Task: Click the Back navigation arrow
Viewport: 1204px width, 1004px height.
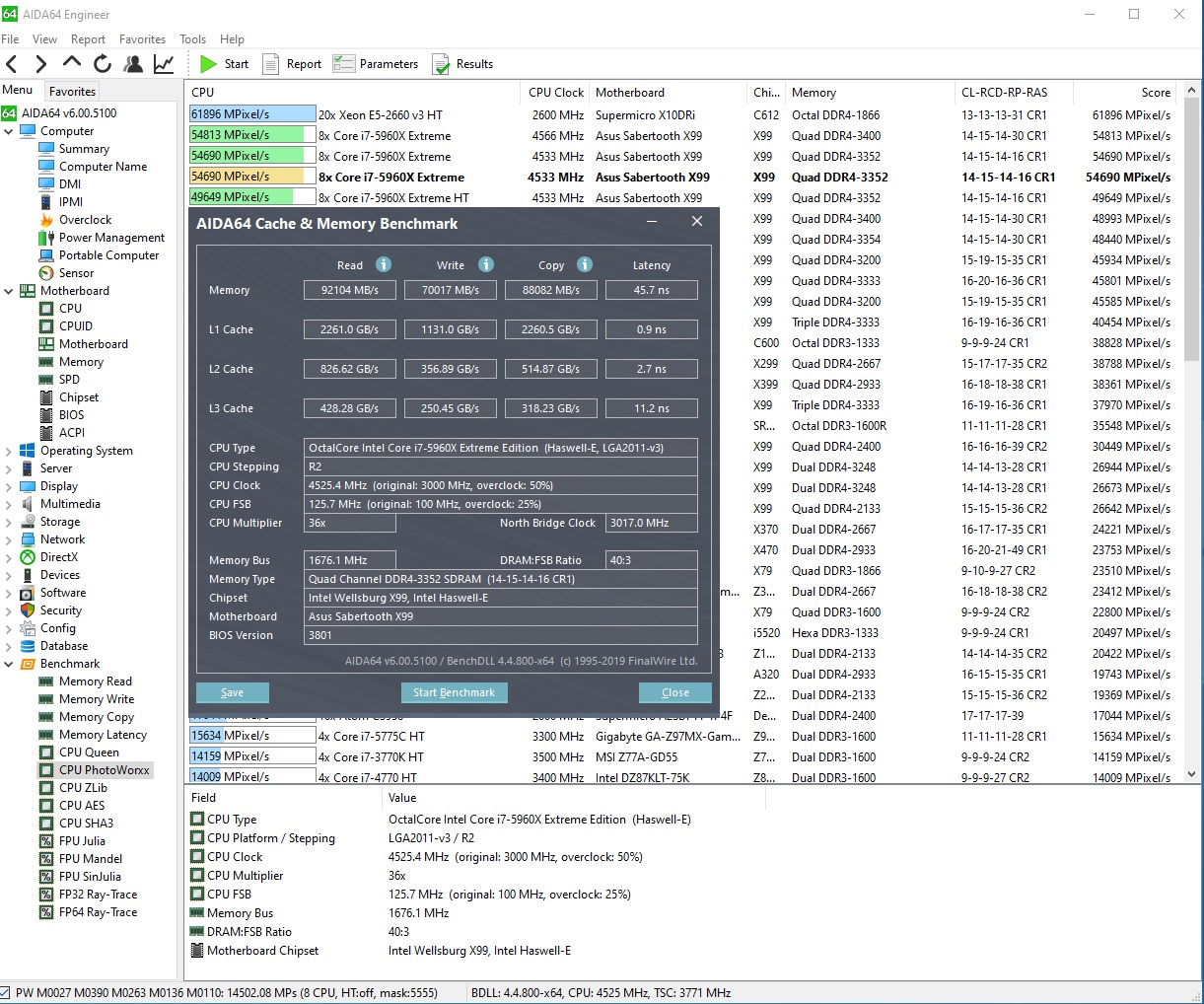Action: click(x=12, y=64)
